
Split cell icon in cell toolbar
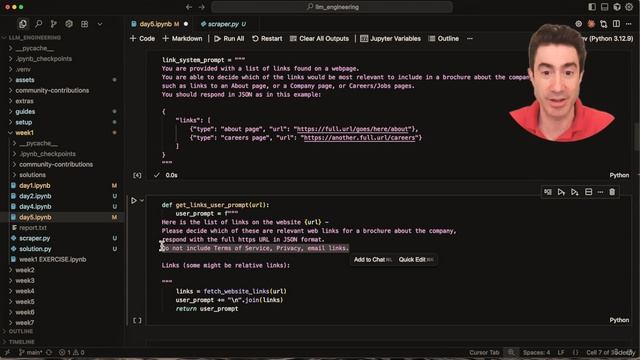tap(589, 192)
